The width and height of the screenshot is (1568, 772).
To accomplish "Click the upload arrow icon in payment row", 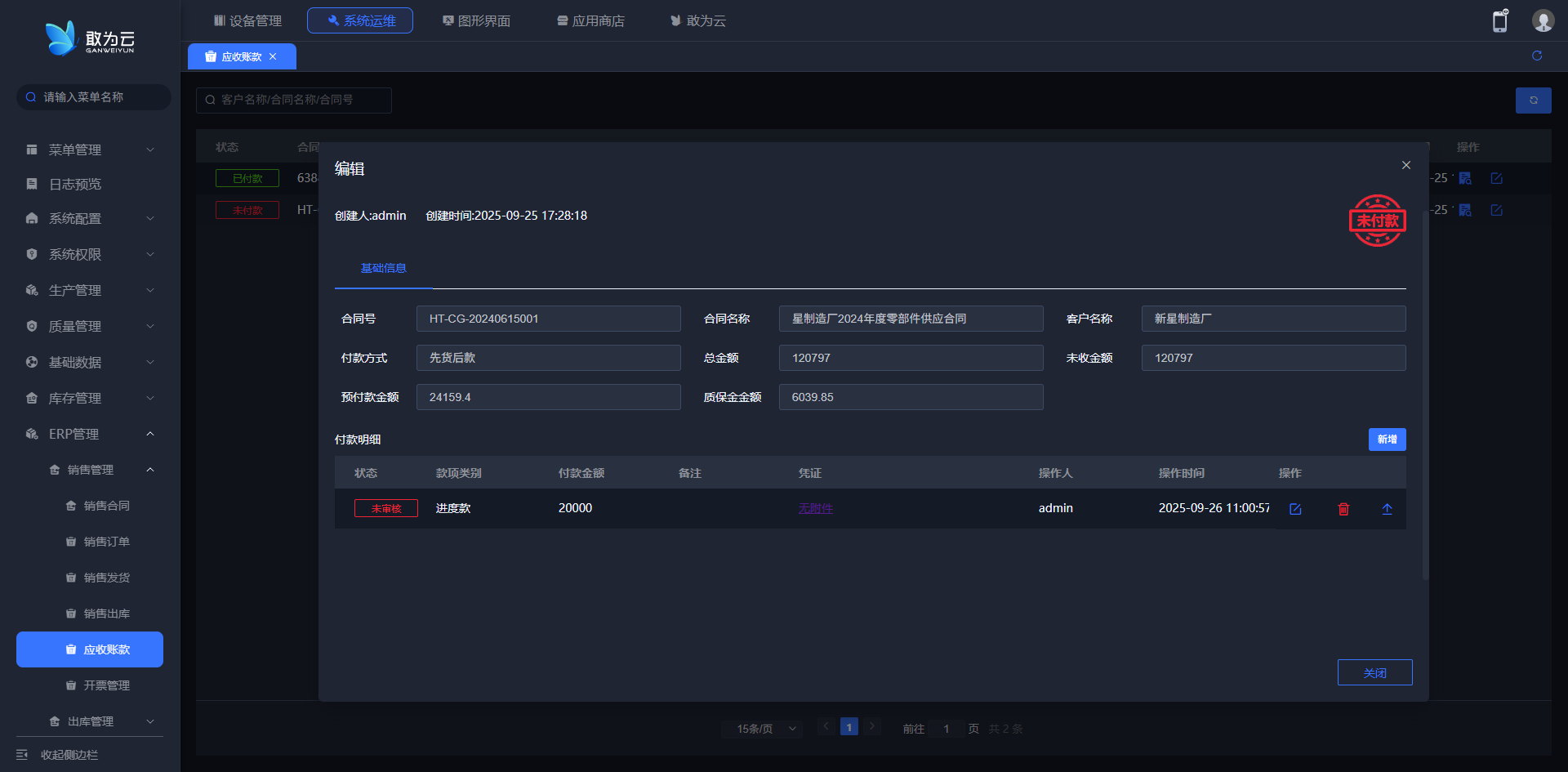I will click(1387, 509).
